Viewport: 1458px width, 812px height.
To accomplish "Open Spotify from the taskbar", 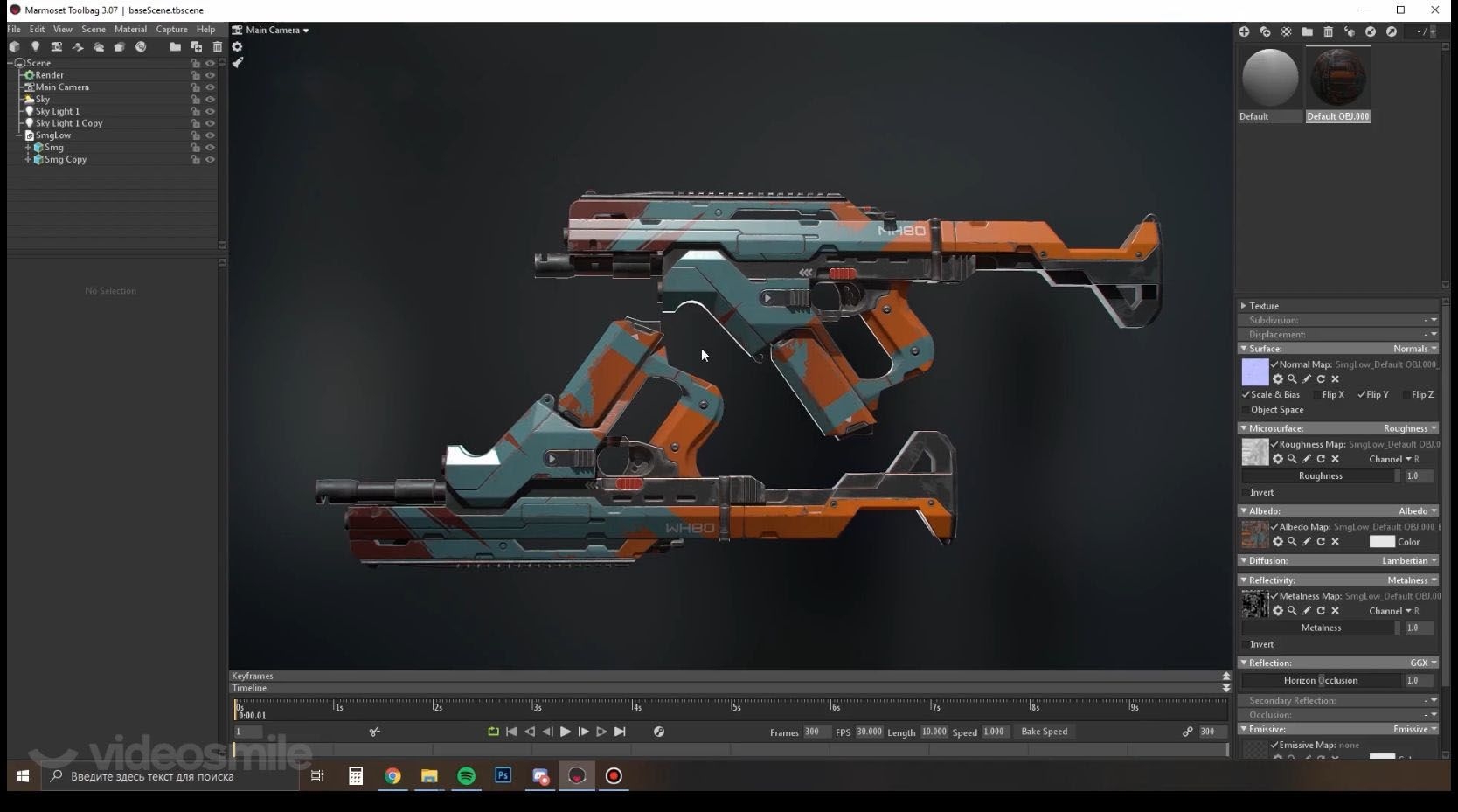I will tap(467, 776).
